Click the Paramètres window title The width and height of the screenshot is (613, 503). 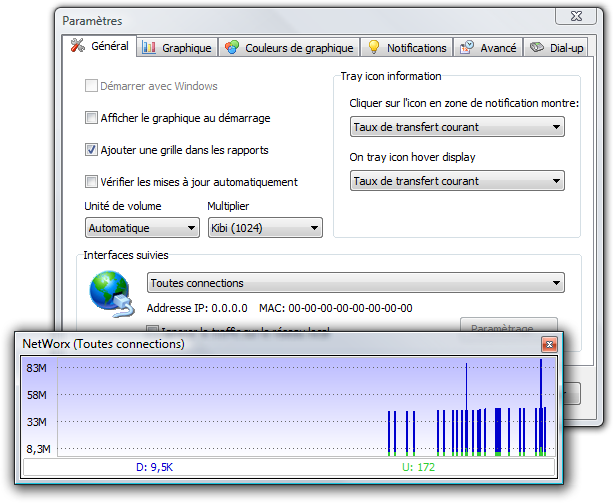92,21
